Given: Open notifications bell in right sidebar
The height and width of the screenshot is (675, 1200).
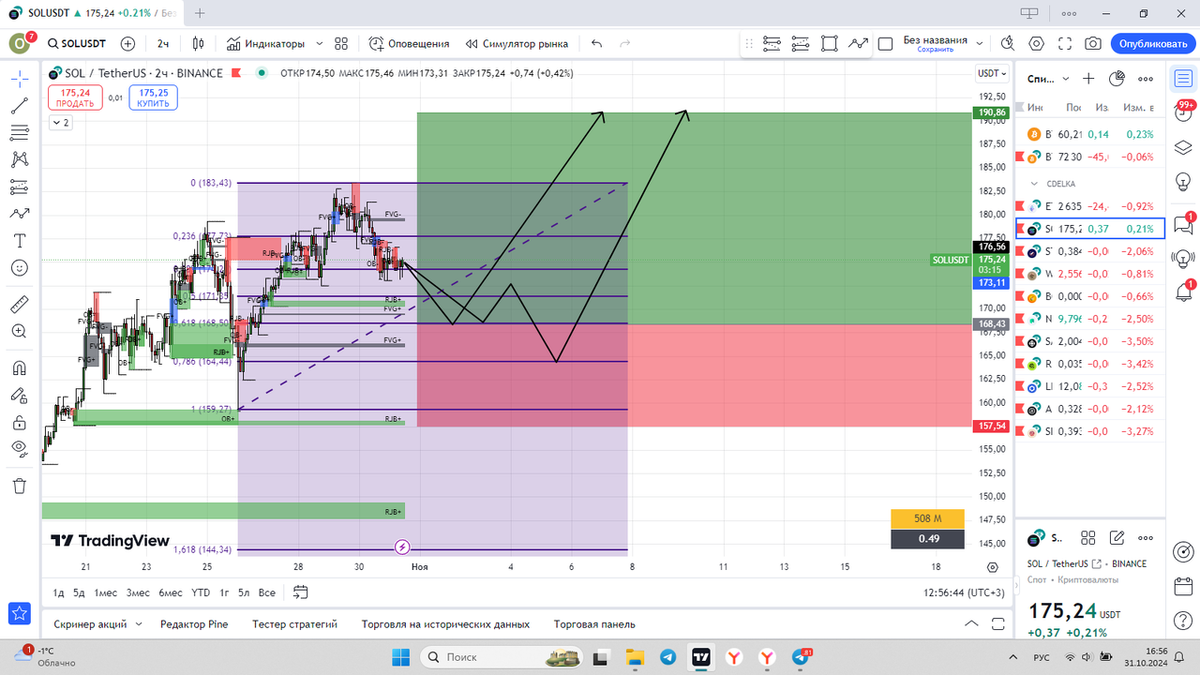Looking at the screenshot, I should click(1183, 294).
